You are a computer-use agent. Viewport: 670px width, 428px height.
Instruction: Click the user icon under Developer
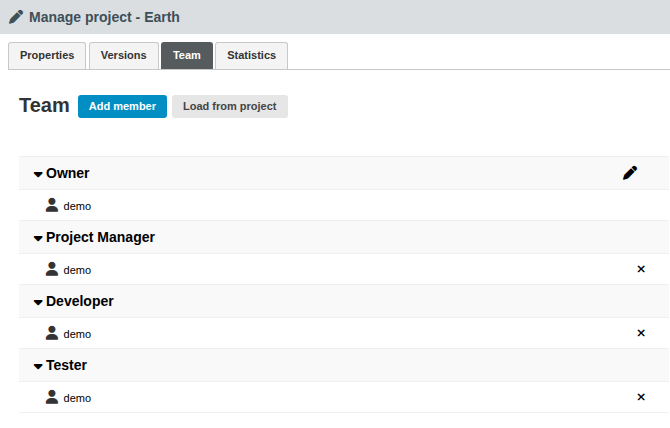[x=52, y=333]
